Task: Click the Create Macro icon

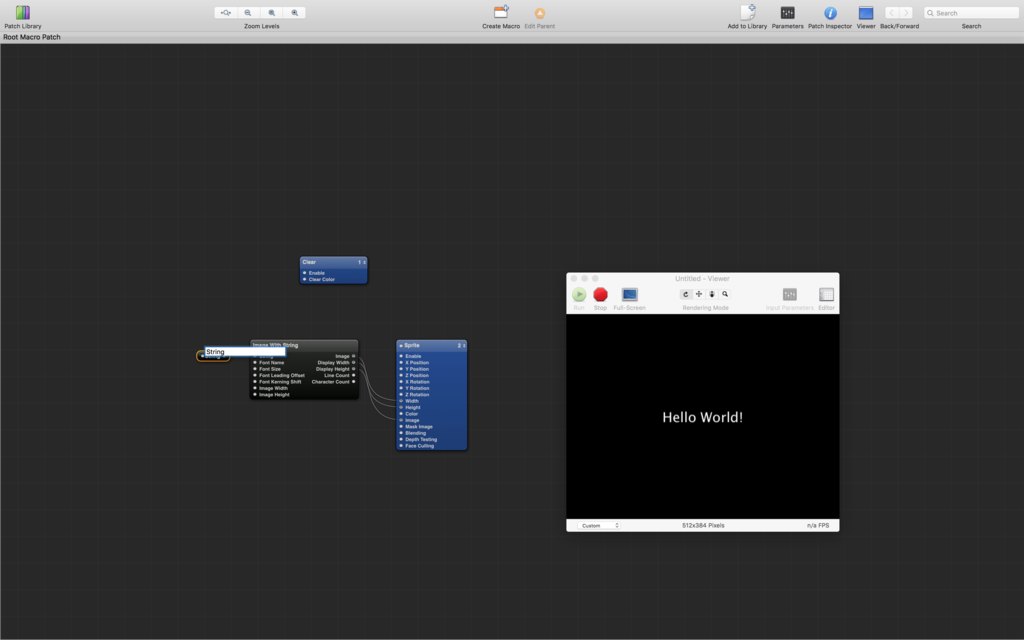Action: tap(501, 12)
